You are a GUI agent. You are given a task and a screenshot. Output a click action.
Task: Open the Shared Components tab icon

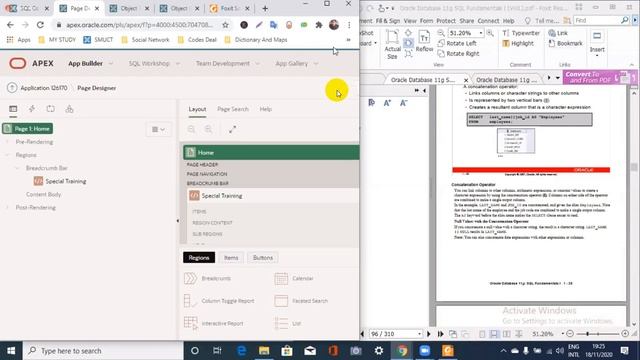[69, 109]
